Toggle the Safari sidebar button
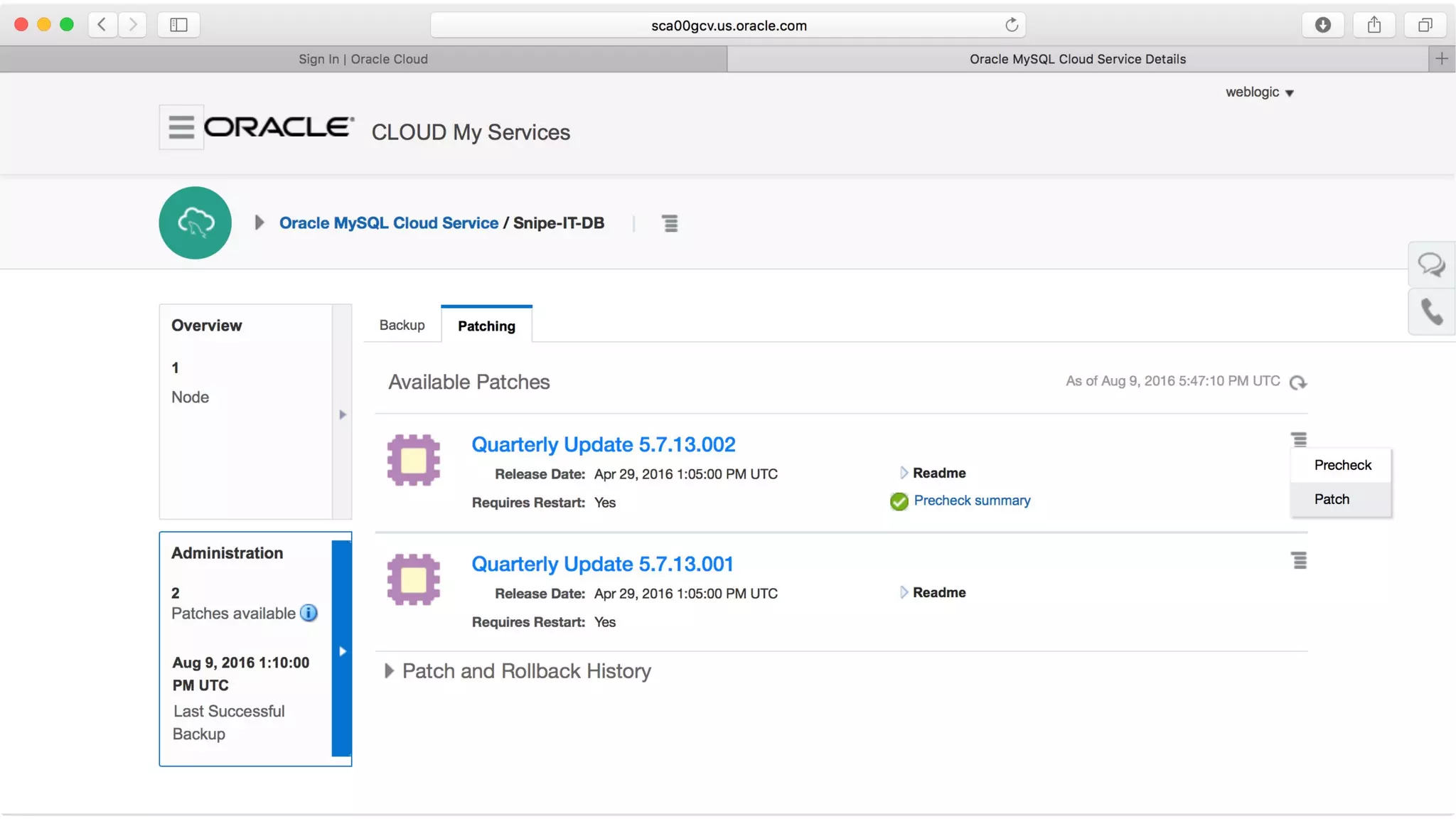 point(178,26)
